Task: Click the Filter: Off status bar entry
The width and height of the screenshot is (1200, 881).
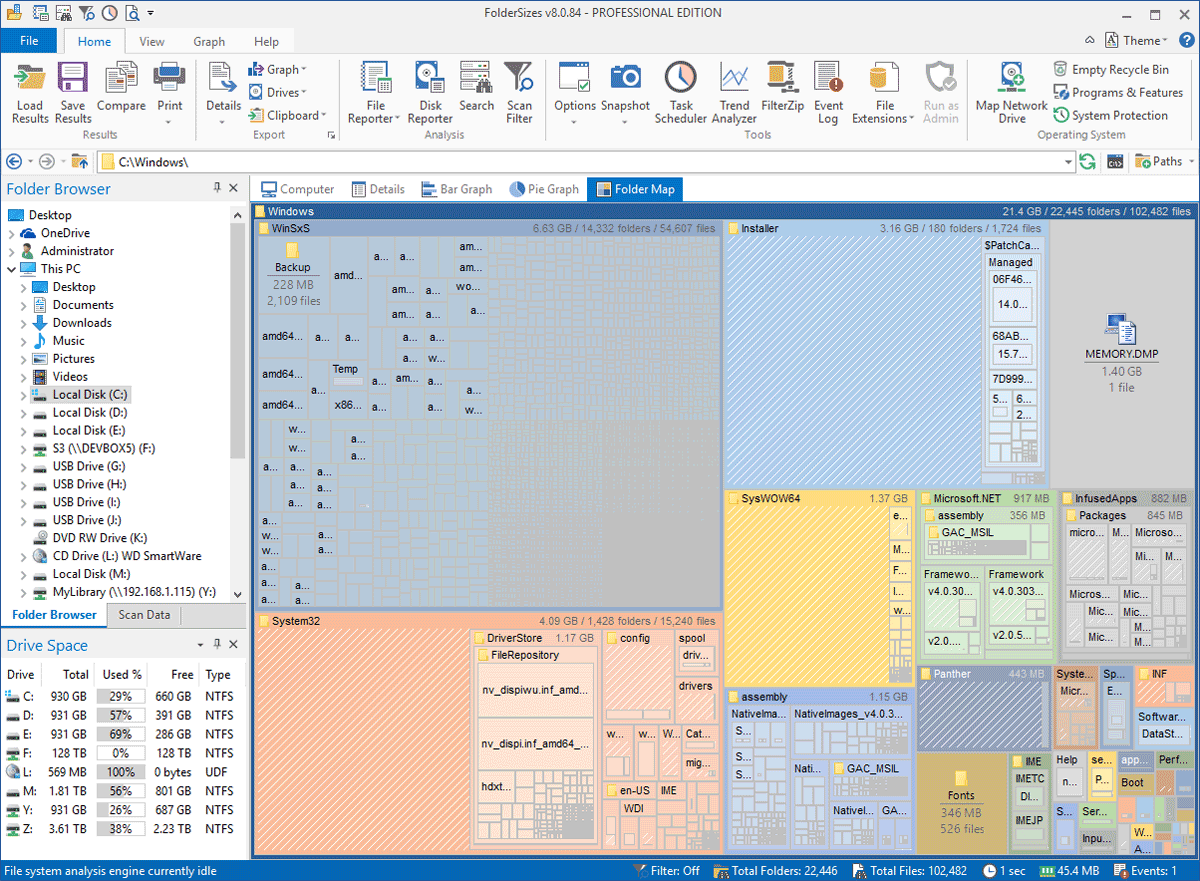Action: [x=667, y=871]
